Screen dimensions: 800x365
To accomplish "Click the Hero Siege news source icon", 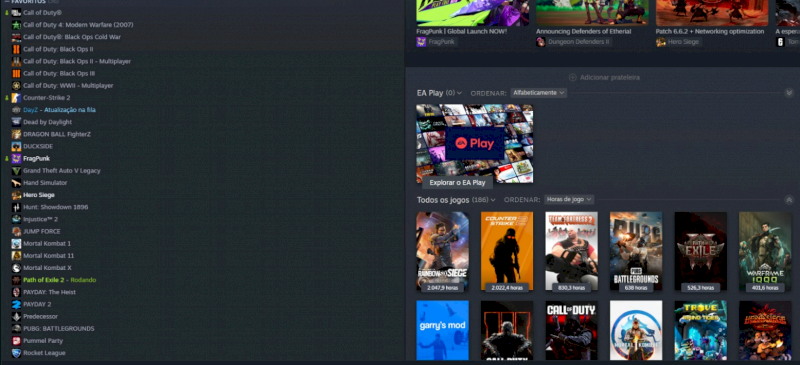I will click(661, 42).
